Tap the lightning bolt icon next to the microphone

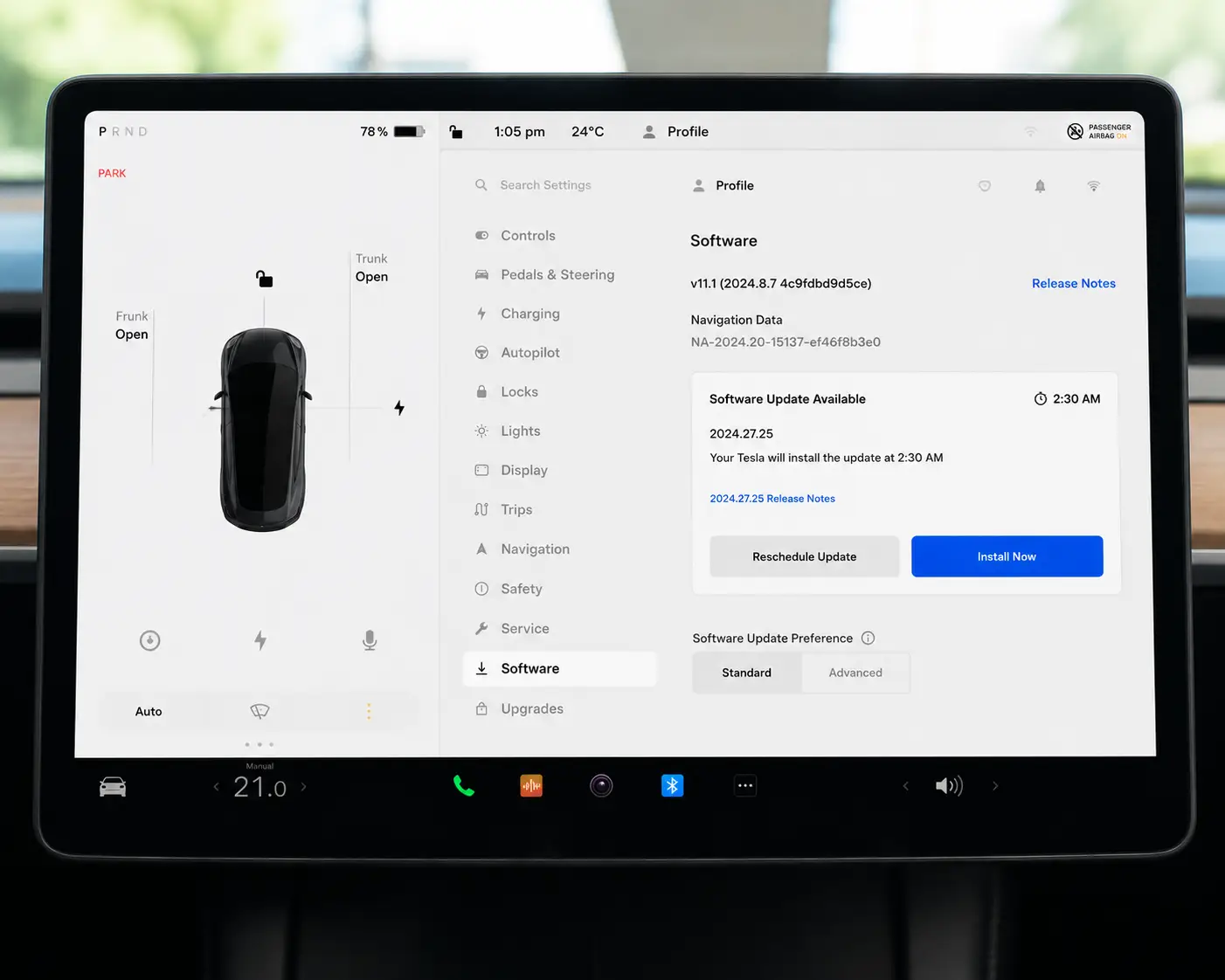click(260, 640)
